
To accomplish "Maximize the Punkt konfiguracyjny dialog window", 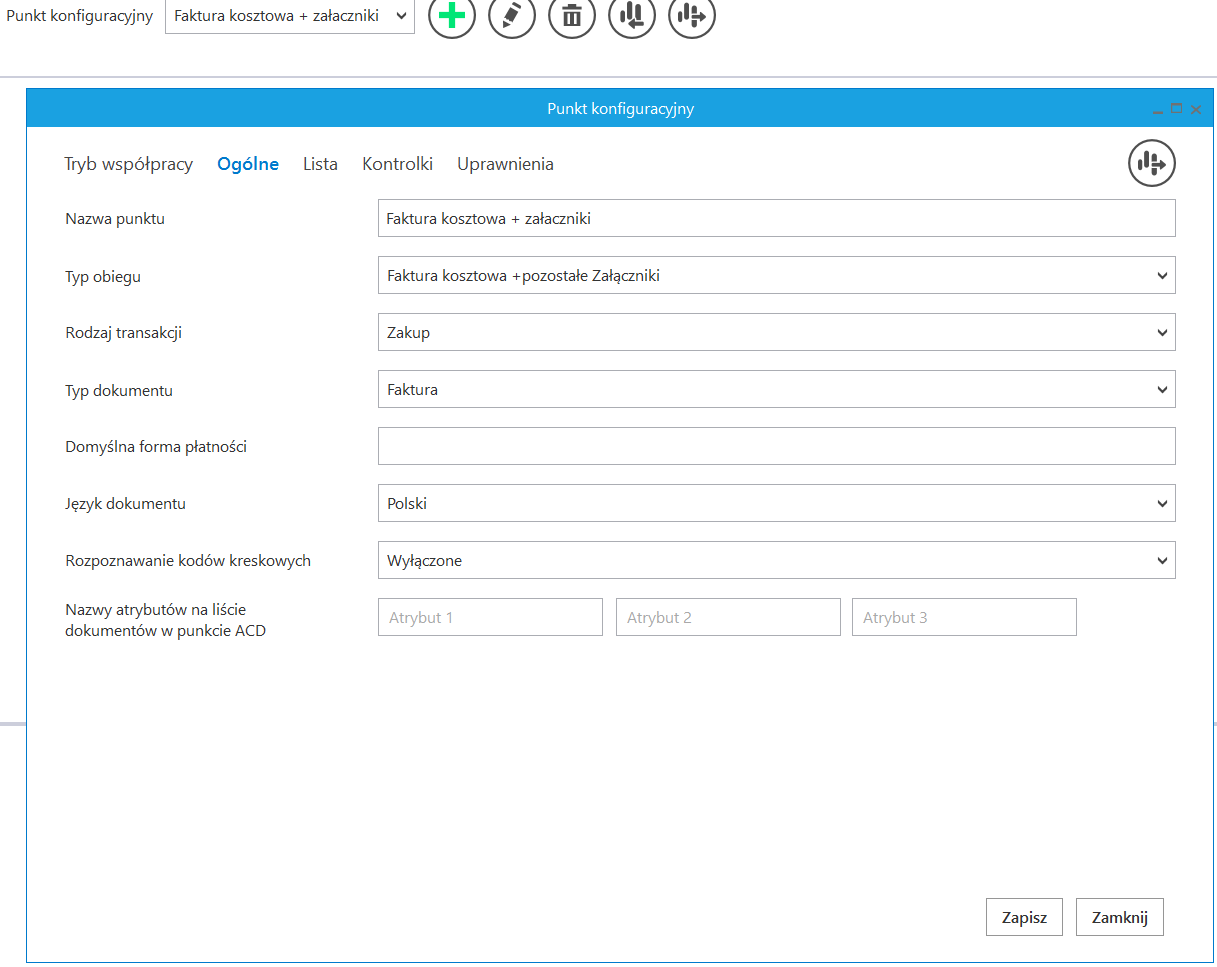I will click(1177, 109).
